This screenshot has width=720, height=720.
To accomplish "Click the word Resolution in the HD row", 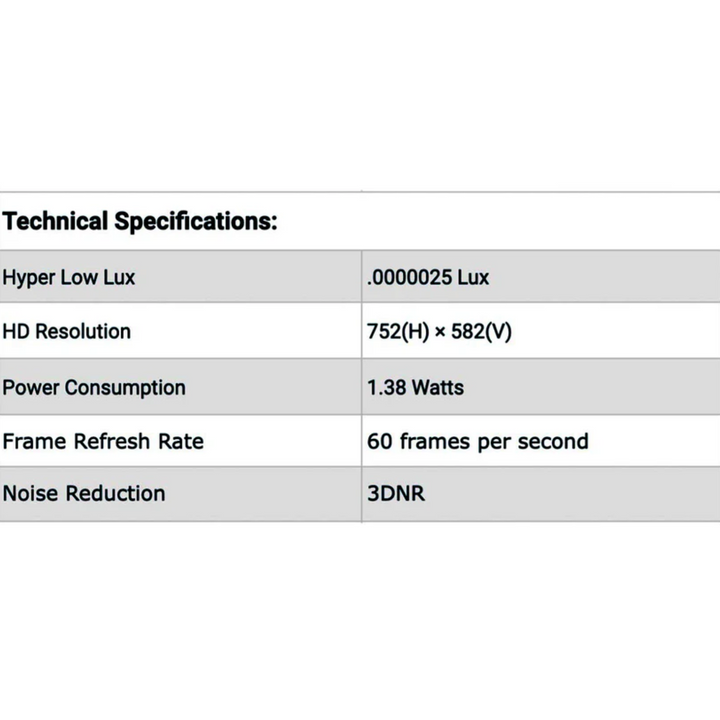I will coord(83,331).
